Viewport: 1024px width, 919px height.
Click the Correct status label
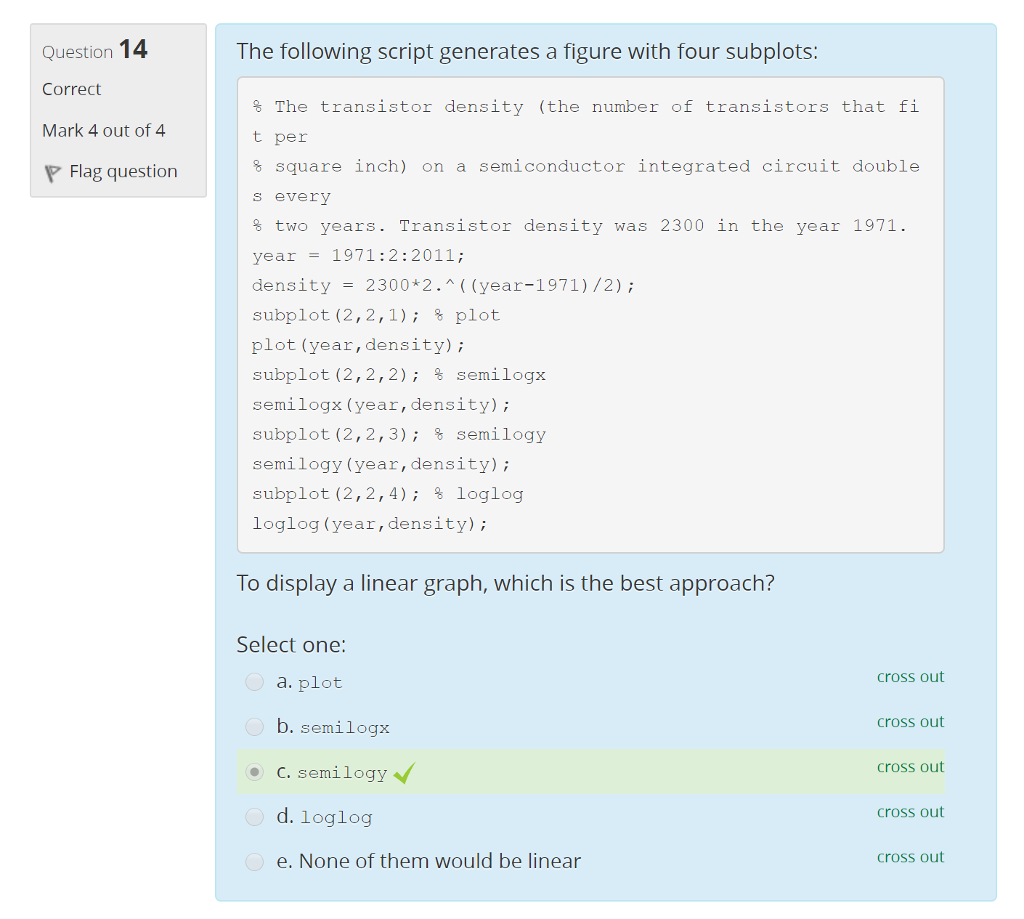[70, 89]
